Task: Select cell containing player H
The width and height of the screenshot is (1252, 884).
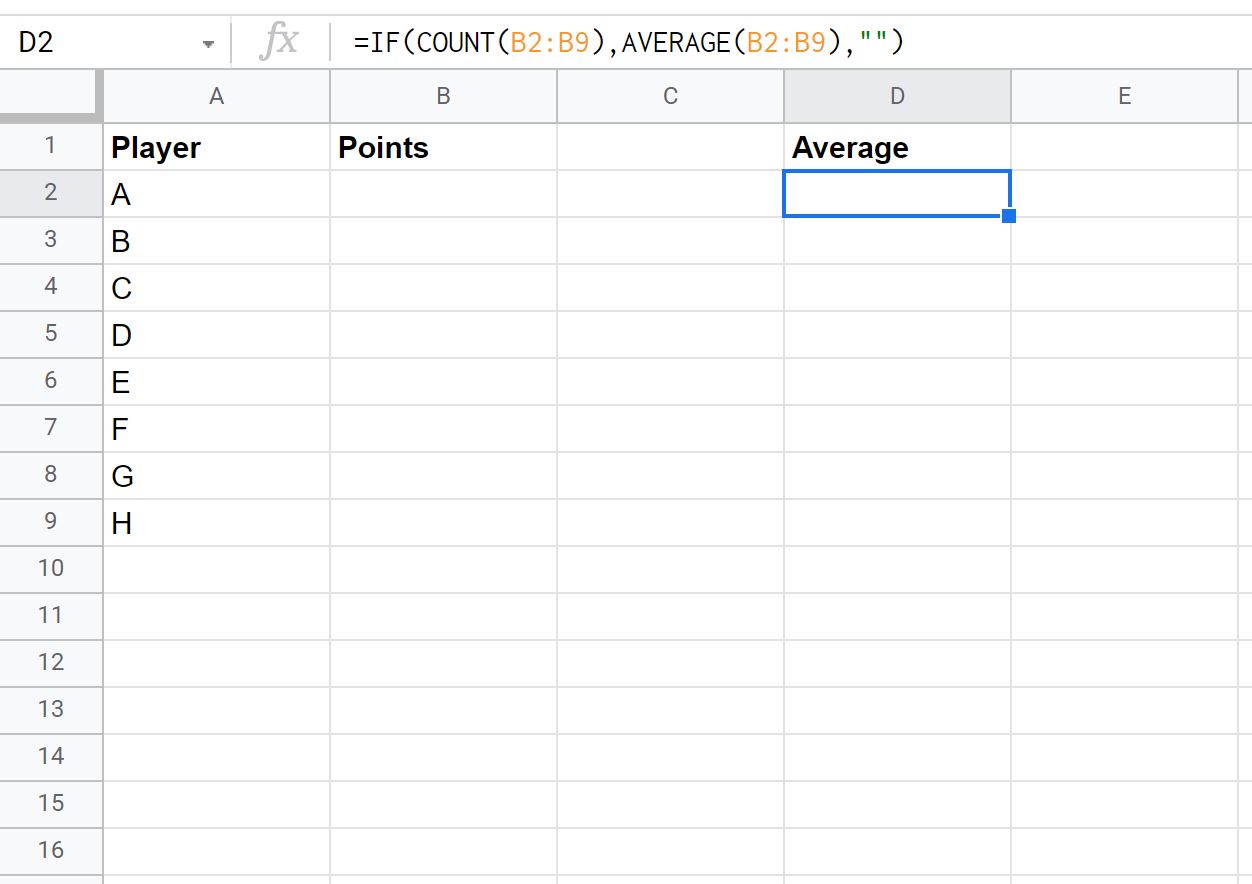Action: coord(216,522)
